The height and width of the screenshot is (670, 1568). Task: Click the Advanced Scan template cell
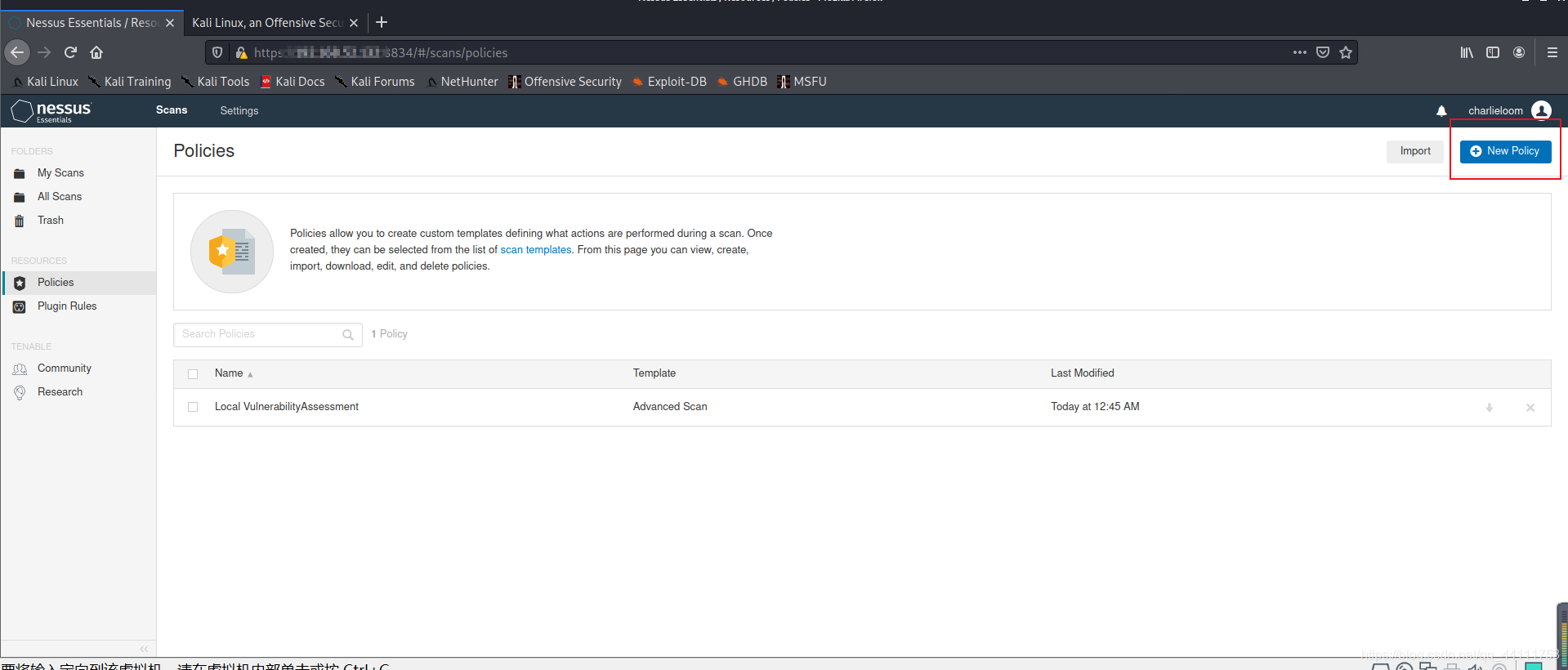coord(670,407)
